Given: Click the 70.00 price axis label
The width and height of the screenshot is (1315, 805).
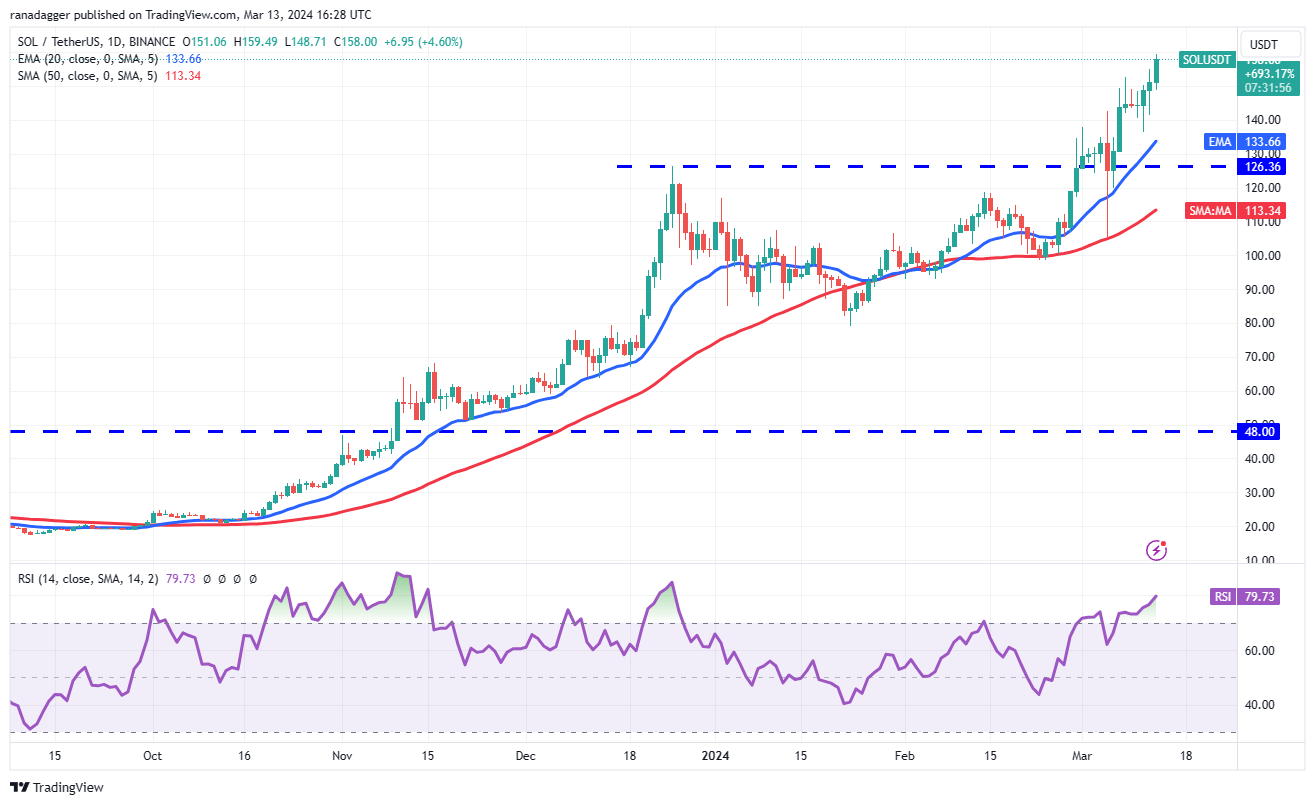Looking at the screenshot, I should [1259, 357].
